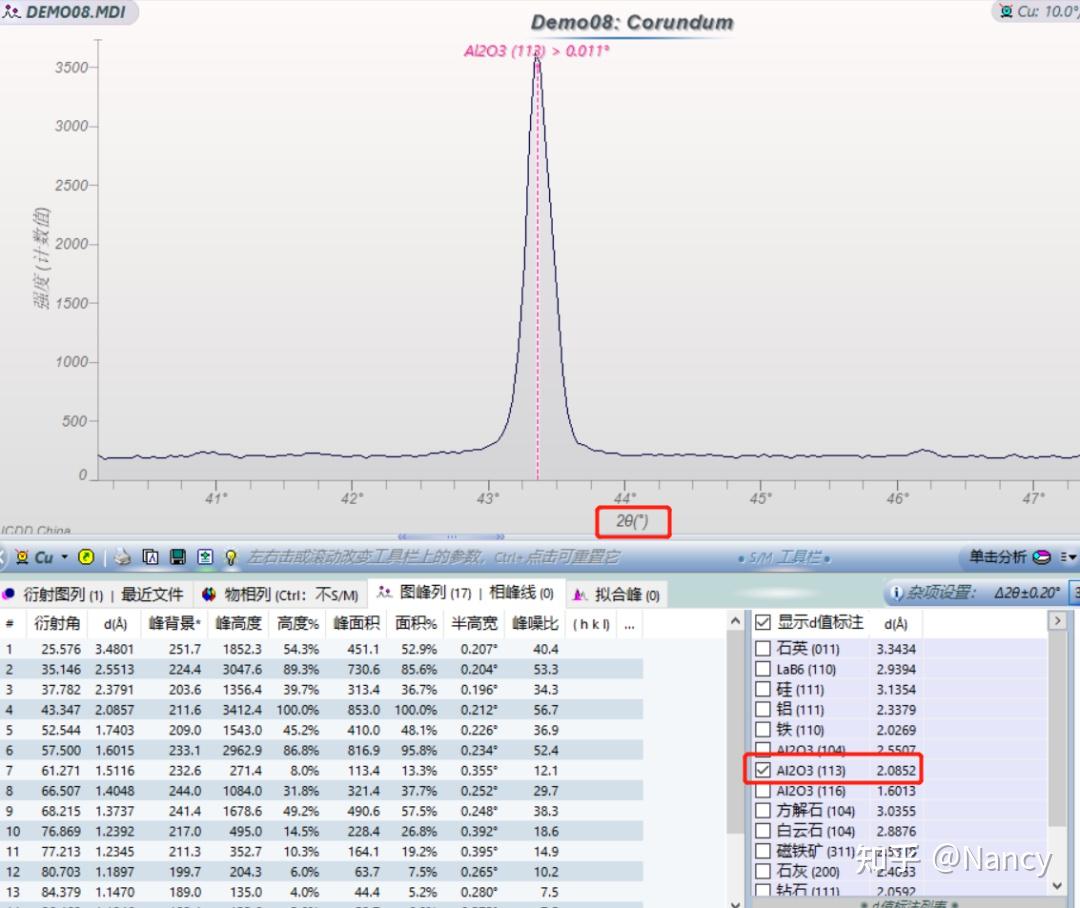Open the Cu anode dropdown on the toolbar
The height and width of the screenshot is (908, 1080).
(x=63, y=557)
